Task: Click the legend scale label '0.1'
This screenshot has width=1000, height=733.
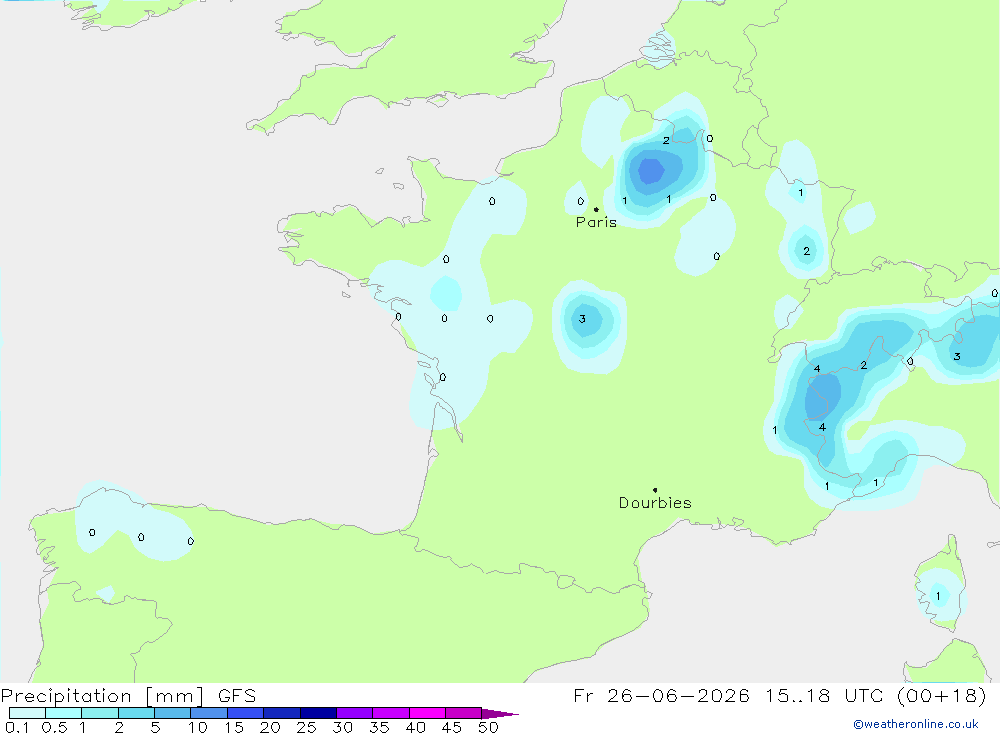Action: (x=17, y=727)
